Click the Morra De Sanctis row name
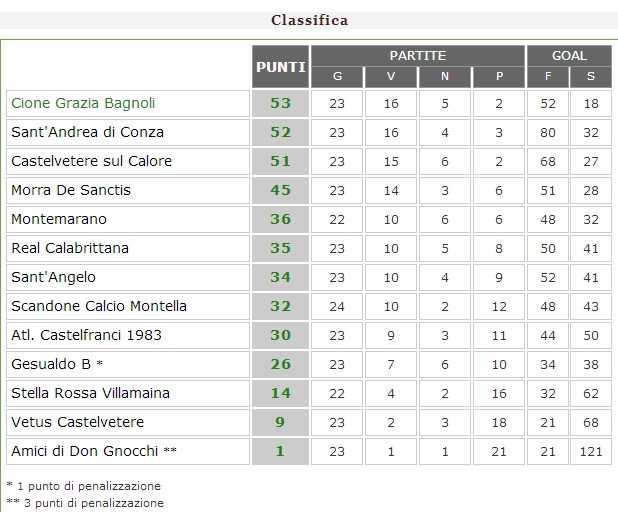 71,190
